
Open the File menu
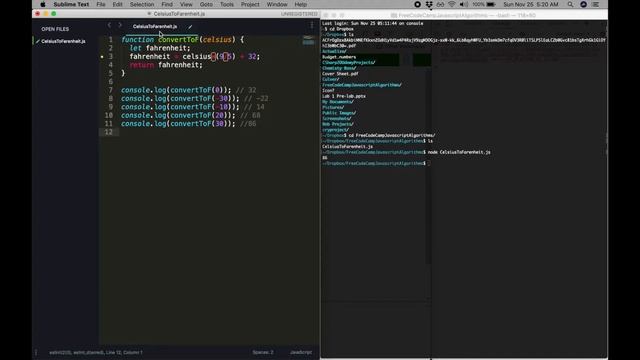coord(101,4)
